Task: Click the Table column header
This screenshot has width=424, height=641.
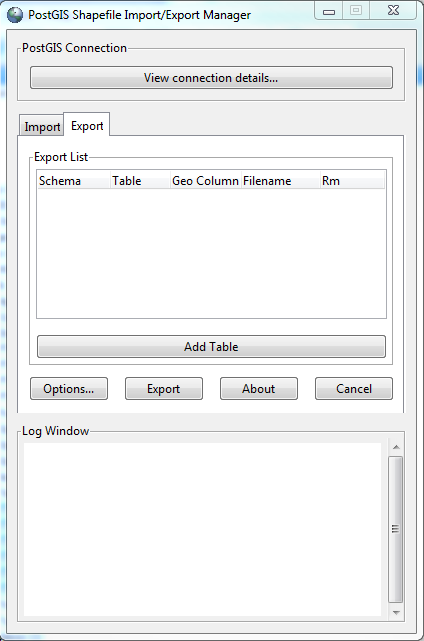Action: 140,181
